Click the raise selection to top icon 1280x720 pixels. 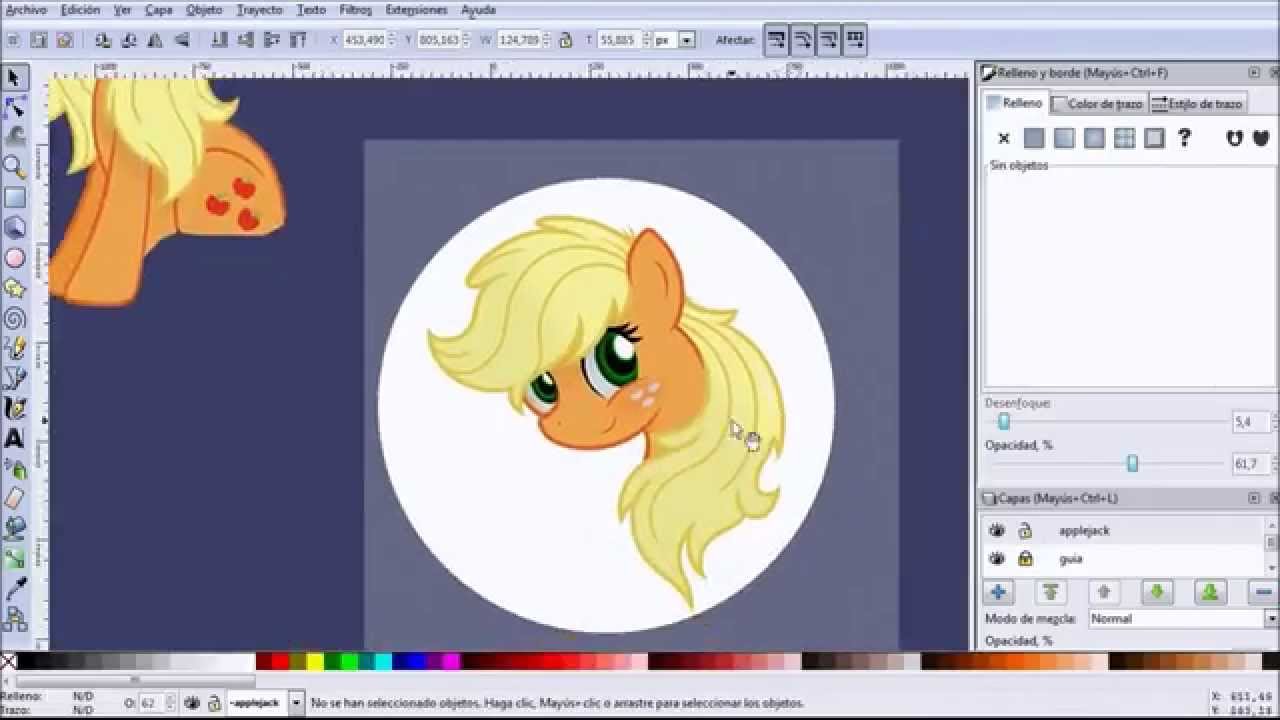click(297, 40)
